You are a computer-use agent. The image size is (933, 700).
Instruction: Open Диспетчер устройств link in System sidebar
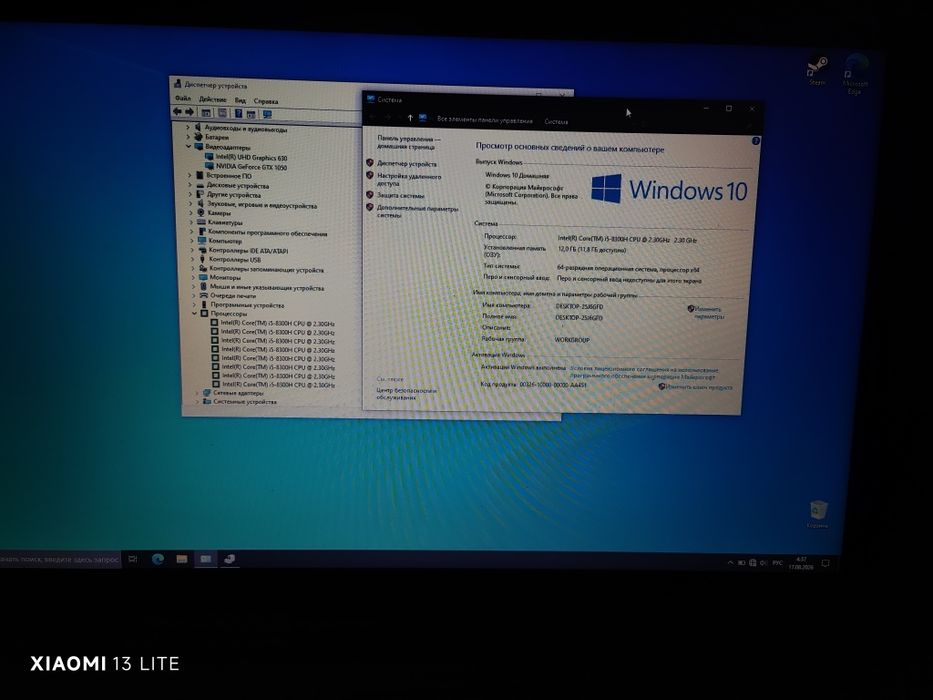[x=406, y=164]
